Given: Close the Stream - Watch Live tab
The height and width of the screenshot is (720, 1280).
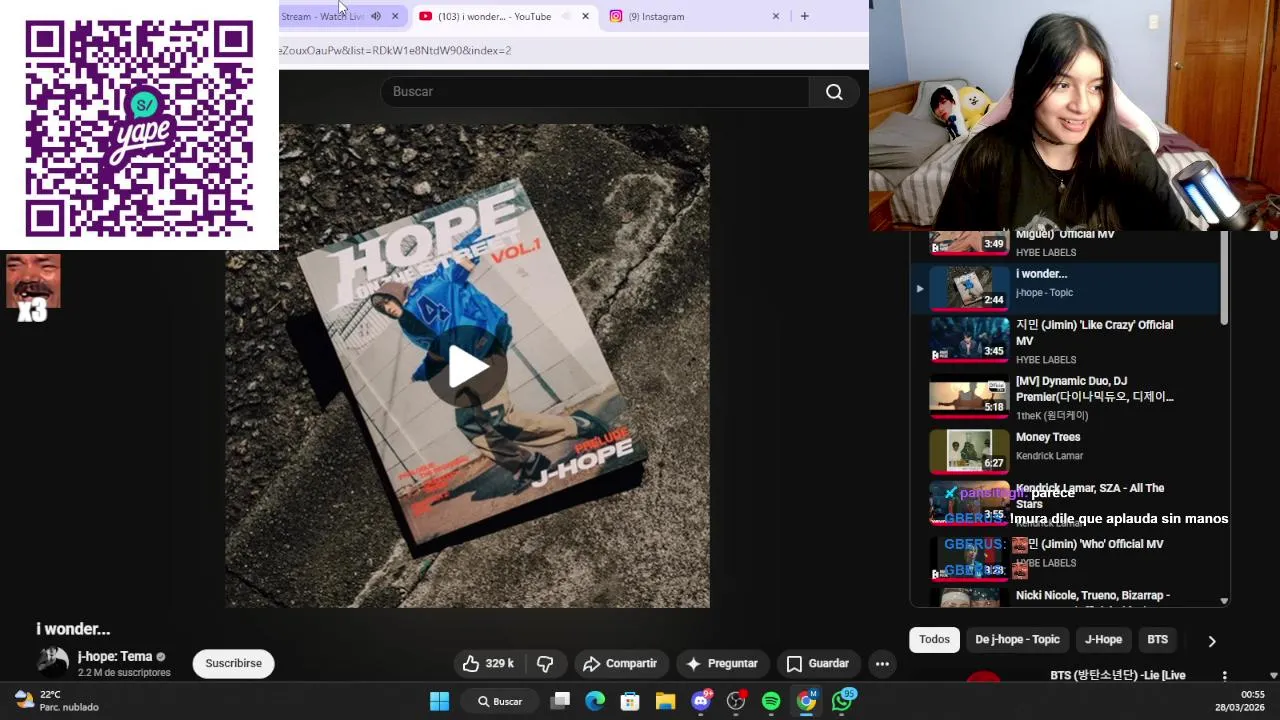Looking at the screenshot, I should [395, 16].
